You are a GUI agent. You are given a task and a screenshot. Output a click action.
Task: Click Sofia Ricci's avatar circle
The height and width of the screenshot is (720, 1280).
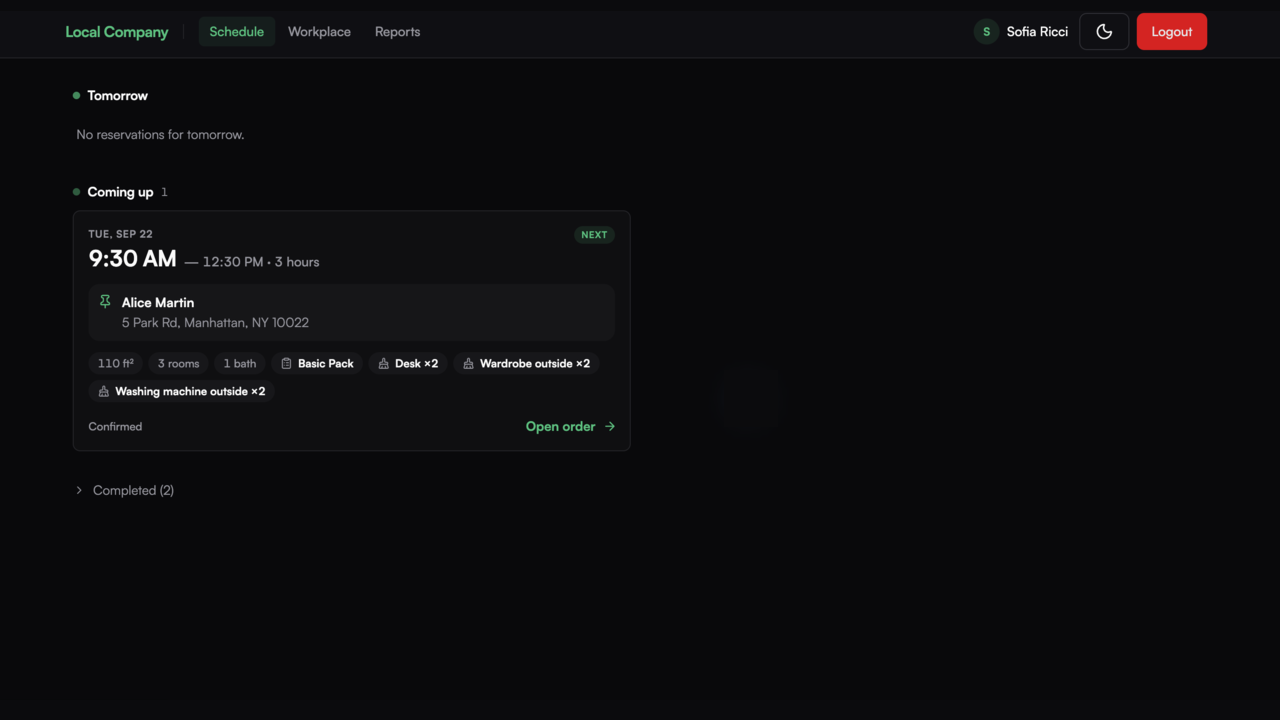[986, 32]
